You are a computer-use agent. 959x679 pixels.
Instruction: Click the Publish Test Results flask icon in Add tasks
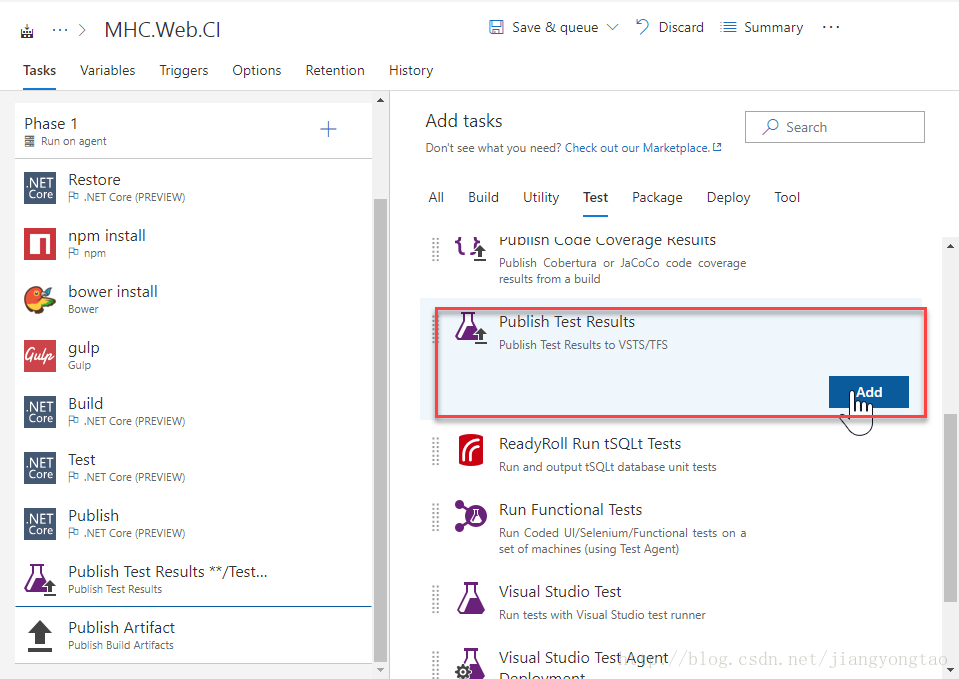tap(470, 328)
